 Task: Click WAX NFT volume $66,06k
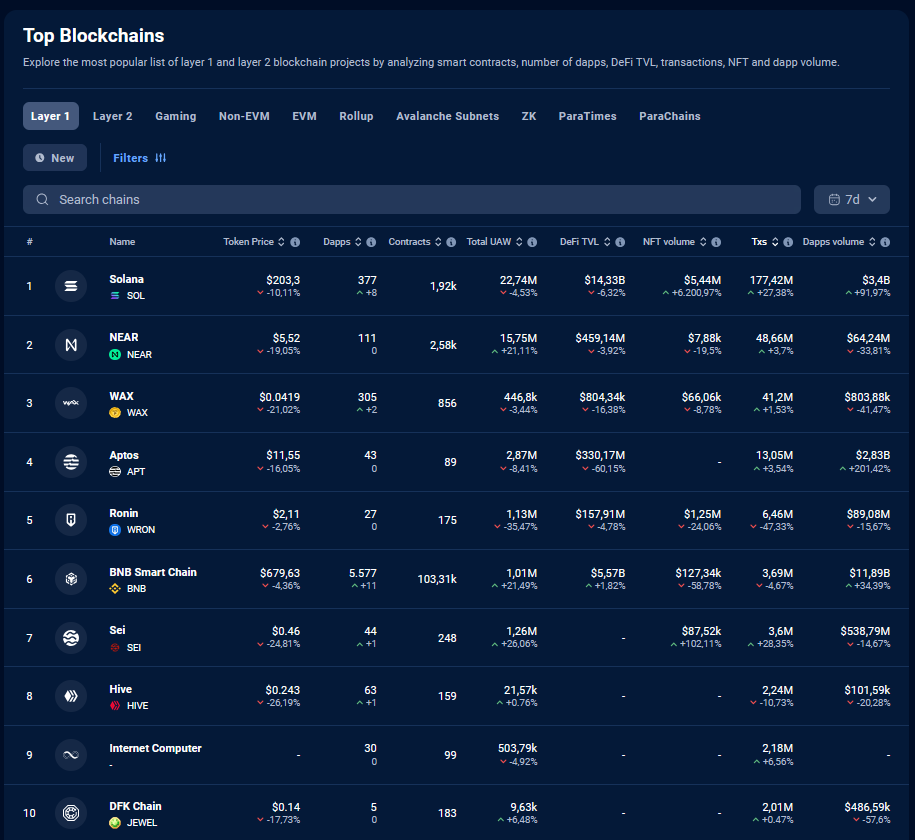[x=701, y=397]
